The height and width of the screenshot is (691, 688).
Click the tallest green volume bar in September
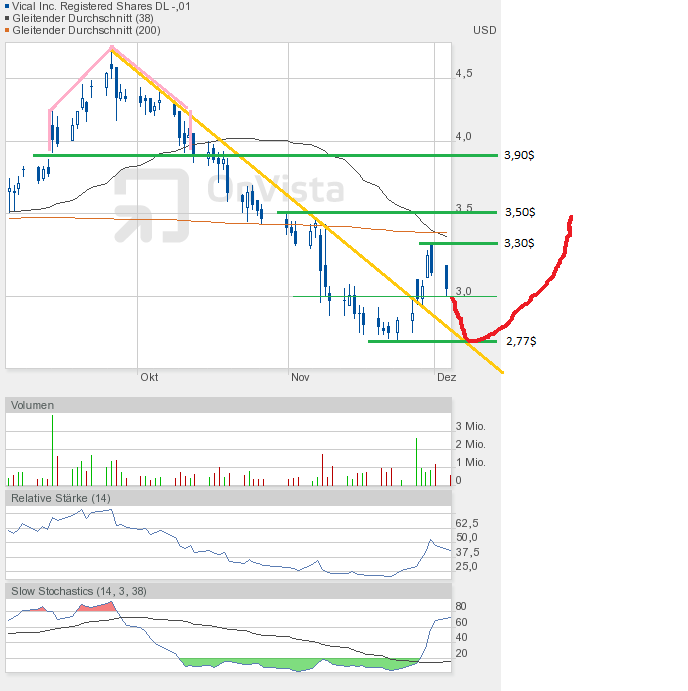(52, 450)
